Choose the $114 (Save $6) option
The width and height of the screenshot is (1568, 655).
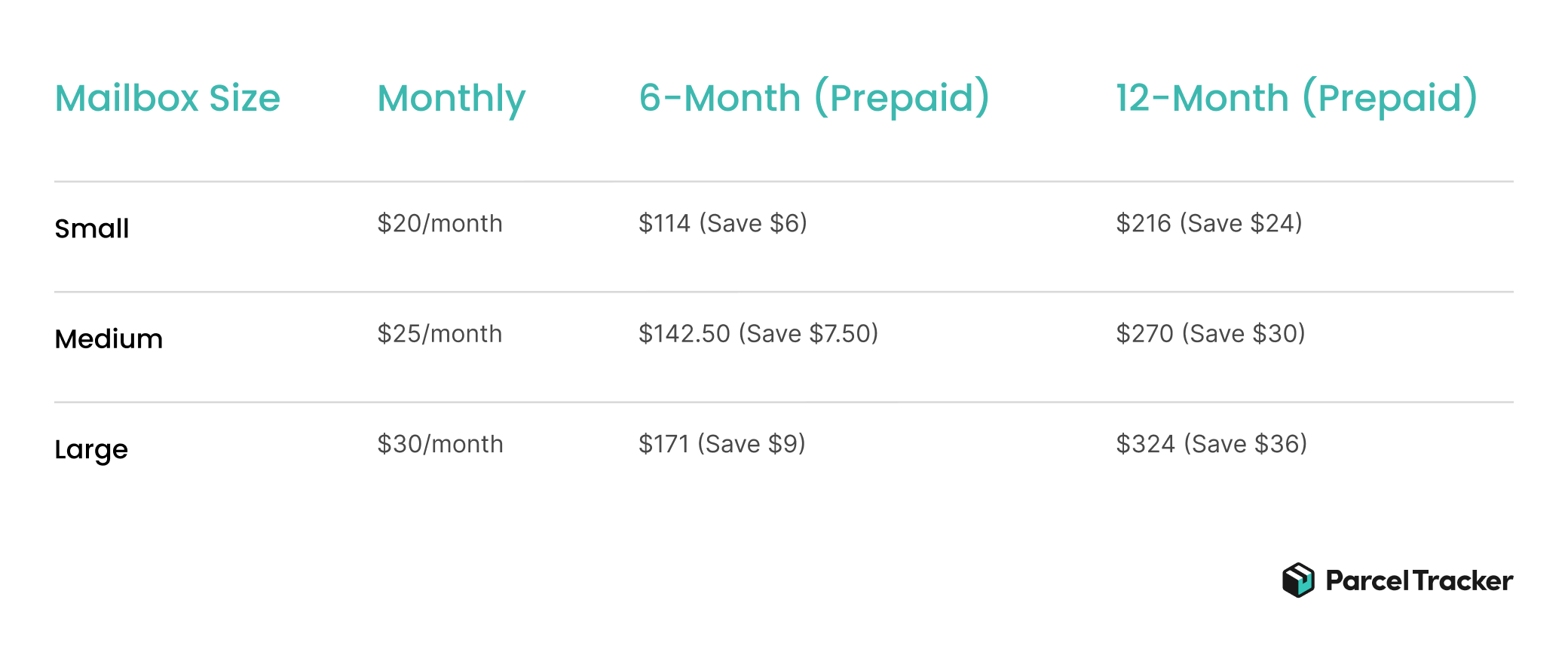(723, 223)
